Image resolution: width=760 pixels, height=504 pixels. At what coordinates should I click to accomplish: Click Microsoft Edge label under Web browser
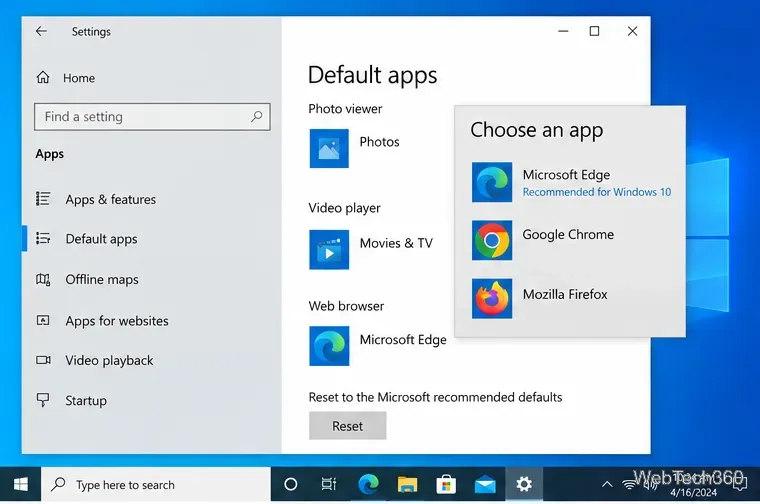click(403, 340)
